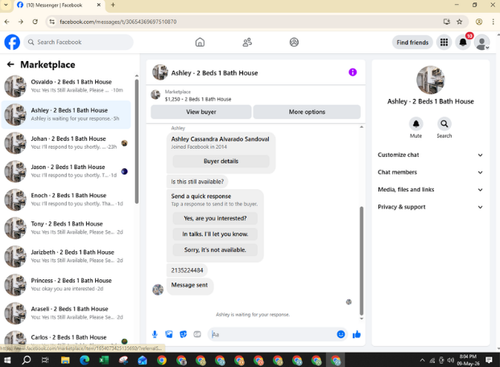Viewport: 500px width, 367px height.
Task: Record a voice clip with microphone icon
Action: click(155, 334)
